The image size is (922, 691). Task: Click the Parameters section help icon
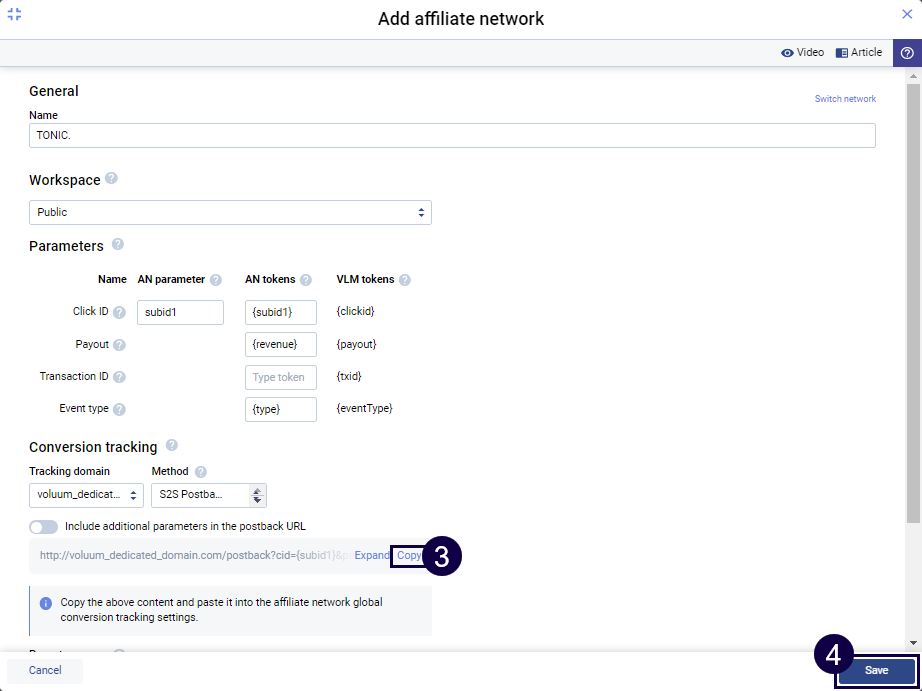(x=118, y=245)
